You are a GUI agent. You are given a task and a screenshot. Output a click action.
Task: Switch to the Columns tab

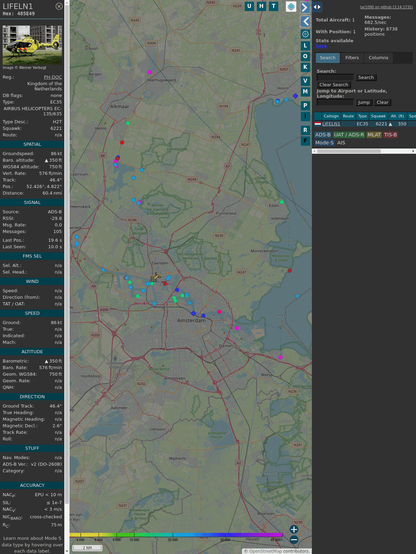[378, 58]
